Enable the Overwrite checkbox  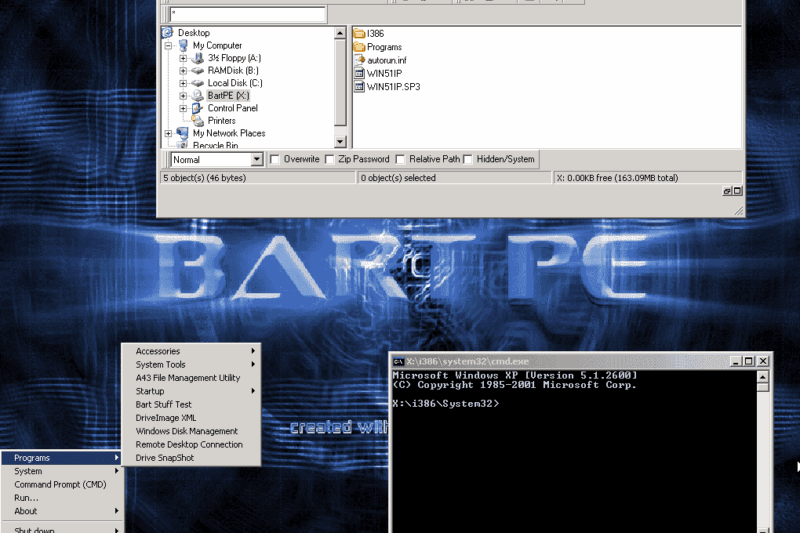point(274,160)
